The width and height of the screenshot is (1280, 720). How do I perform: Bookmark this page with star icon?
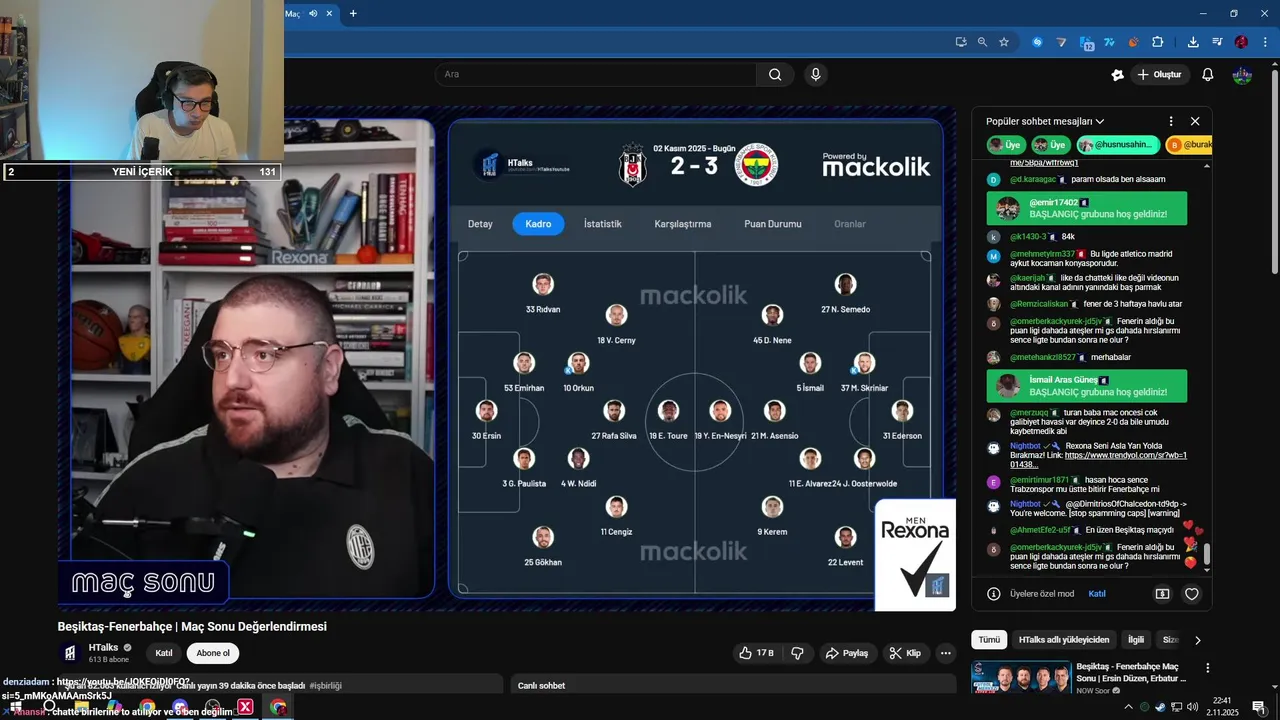point(1004,42)
